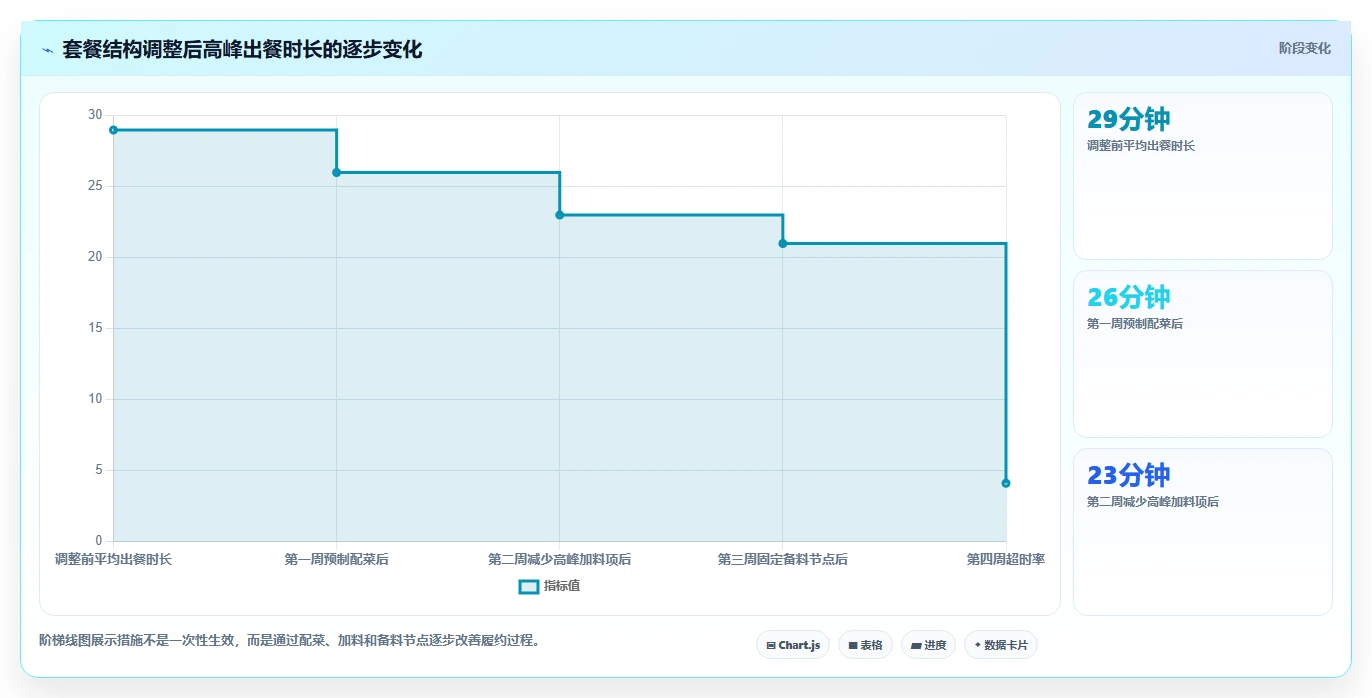Click the Chart.js tag chip

tap(793, 645)
